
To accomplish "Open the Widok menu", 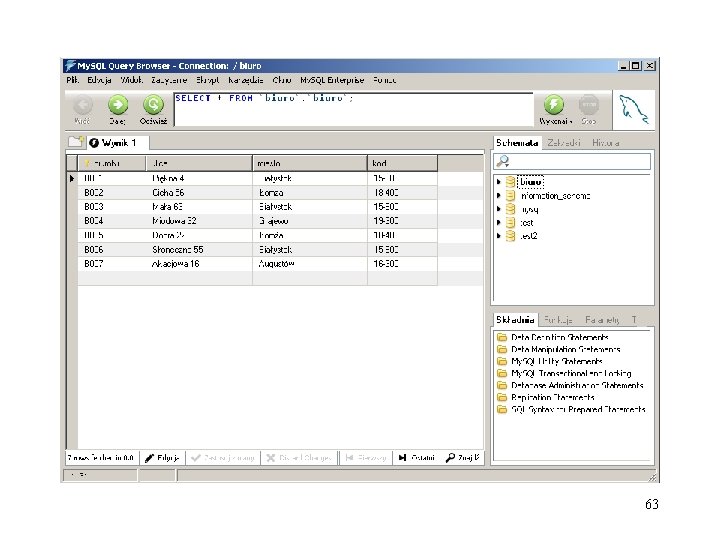I will [132, 80].
